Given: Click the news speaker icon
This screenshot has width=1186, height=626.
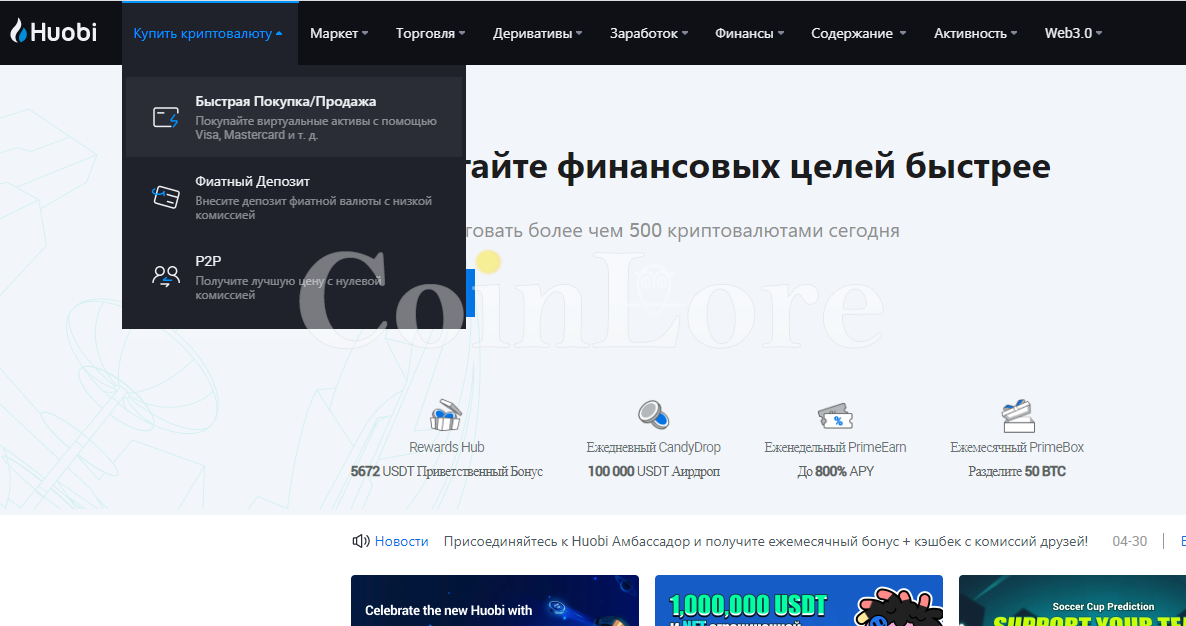Looking at the screenshot, I should 361,541.
